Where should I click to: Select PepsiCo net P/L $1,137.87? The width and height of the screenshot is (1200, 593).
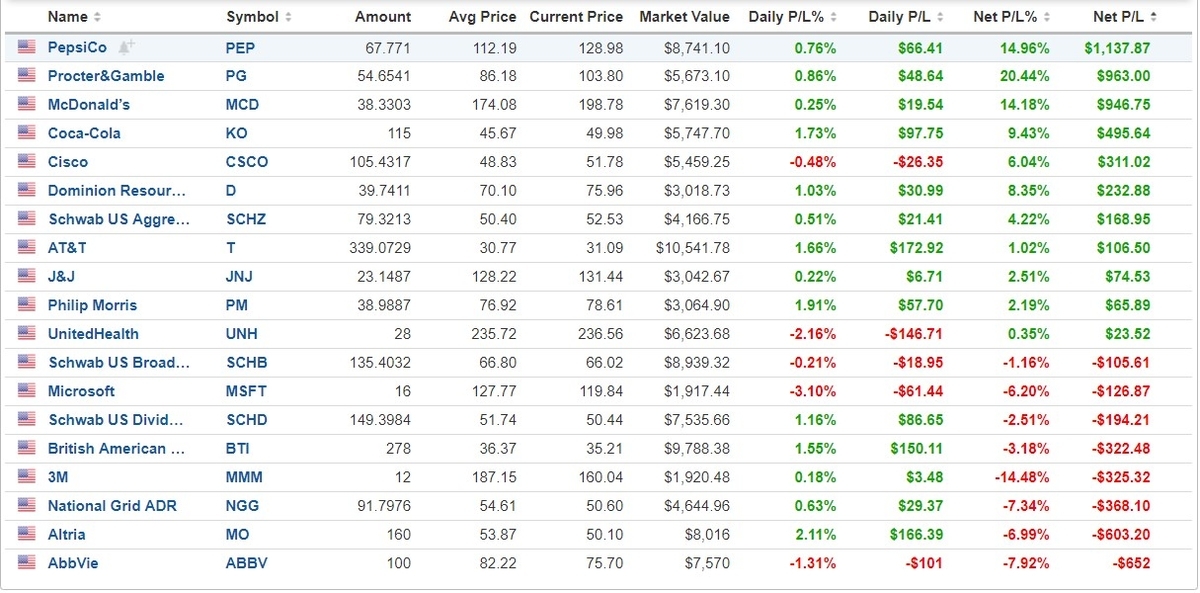pos(1117,48)
